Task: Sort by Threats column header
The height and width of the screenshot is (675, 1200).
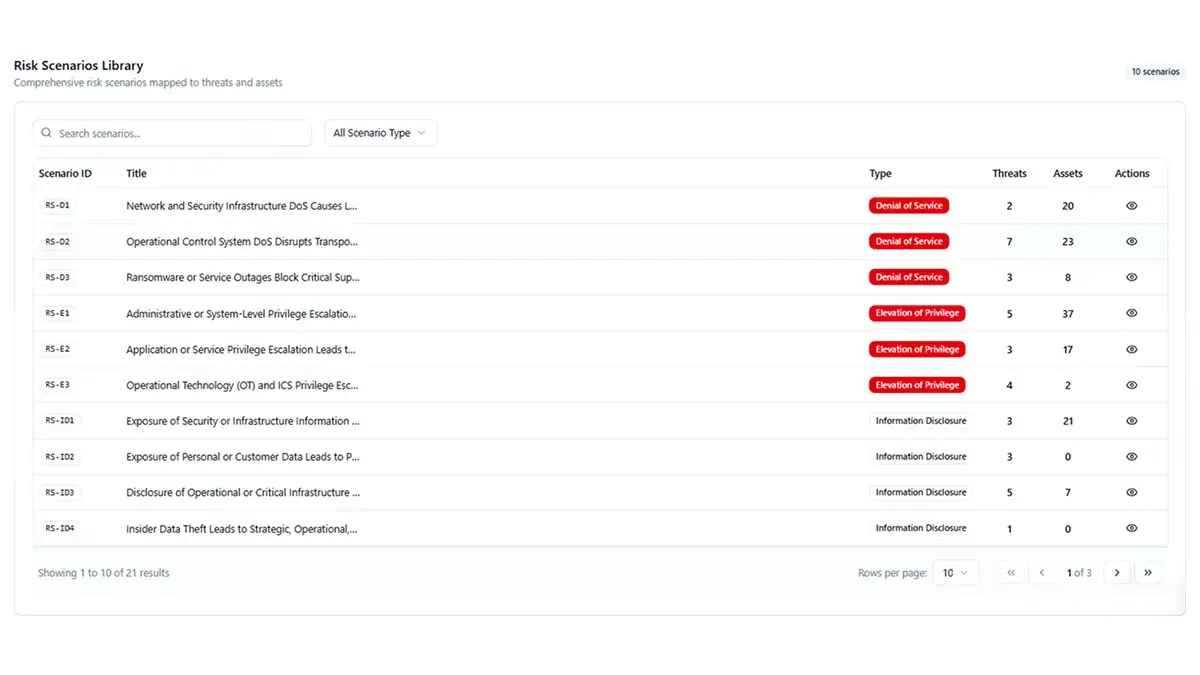Action: coord(1009,173)
